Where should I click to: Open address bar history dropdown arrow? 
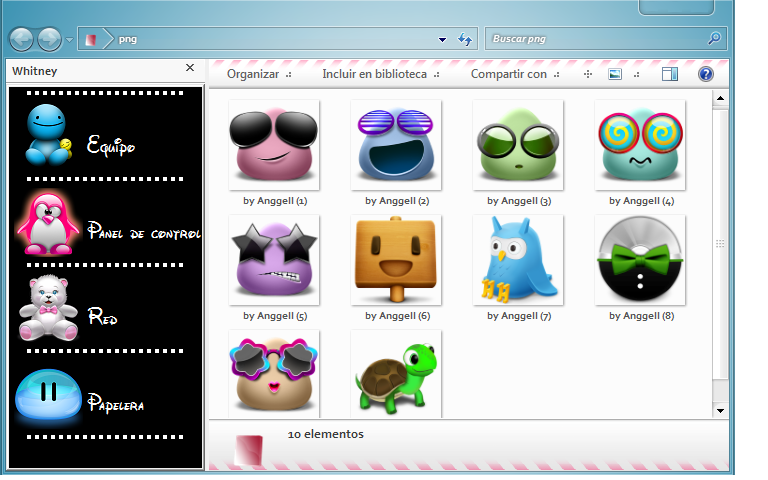click(x=442, y=40)
